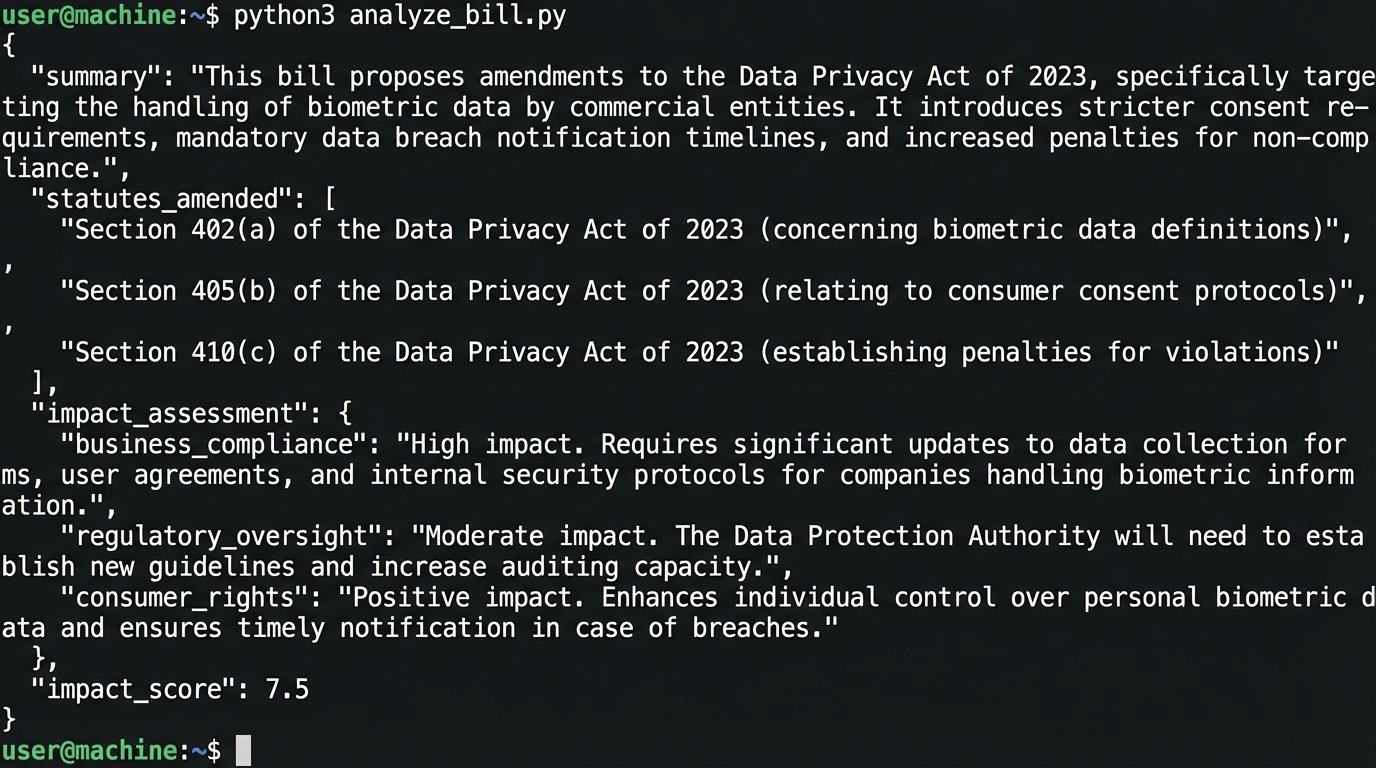Click the top "user@machine" prompt text
The width and height of the screenshot is (1376, 768).
(x=89, y=17)
